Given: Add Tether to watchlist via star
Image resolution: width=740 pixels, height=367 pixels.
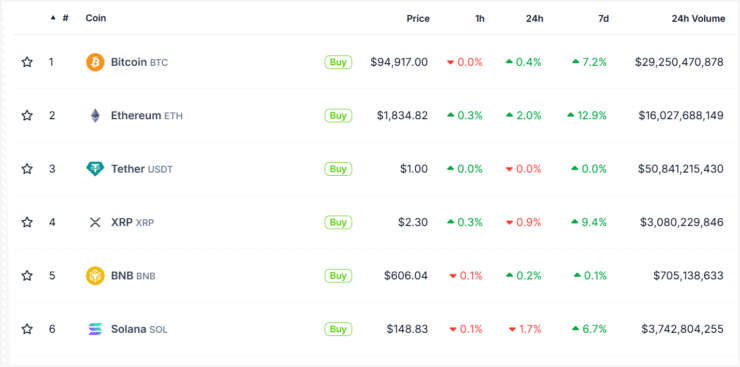Looking at the screenshot, I should [x=27, y=168].
